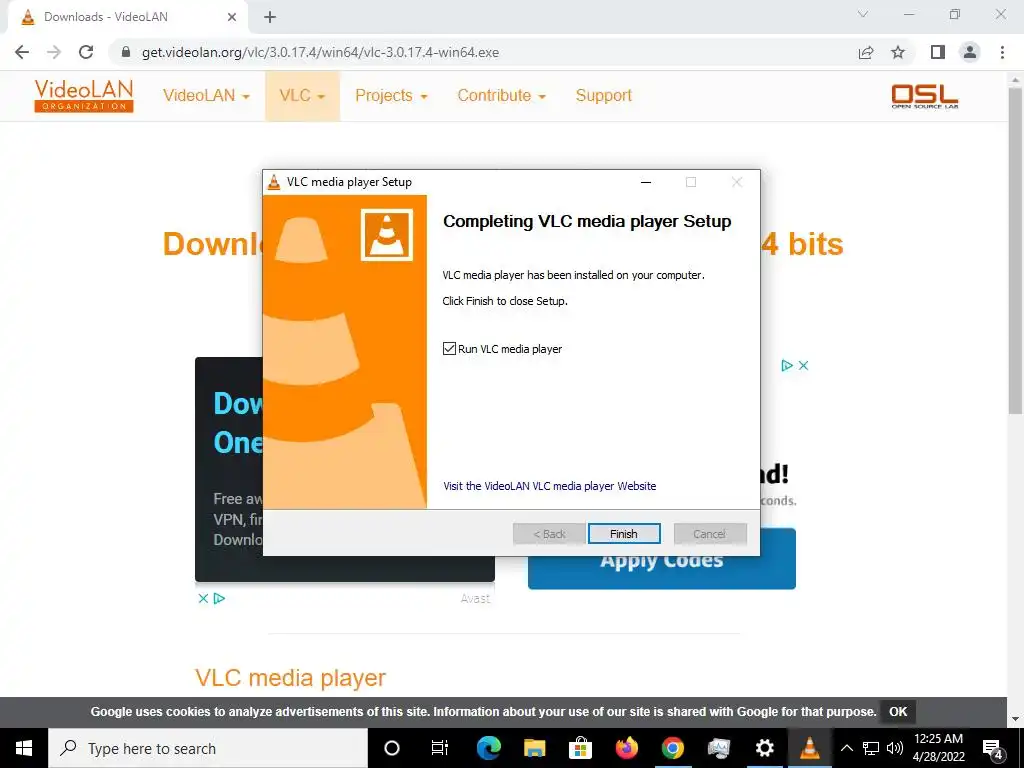Expand the VideoLAN navigation dropdown
This screenshot has height=768, width=1024.
click(206, 96)
